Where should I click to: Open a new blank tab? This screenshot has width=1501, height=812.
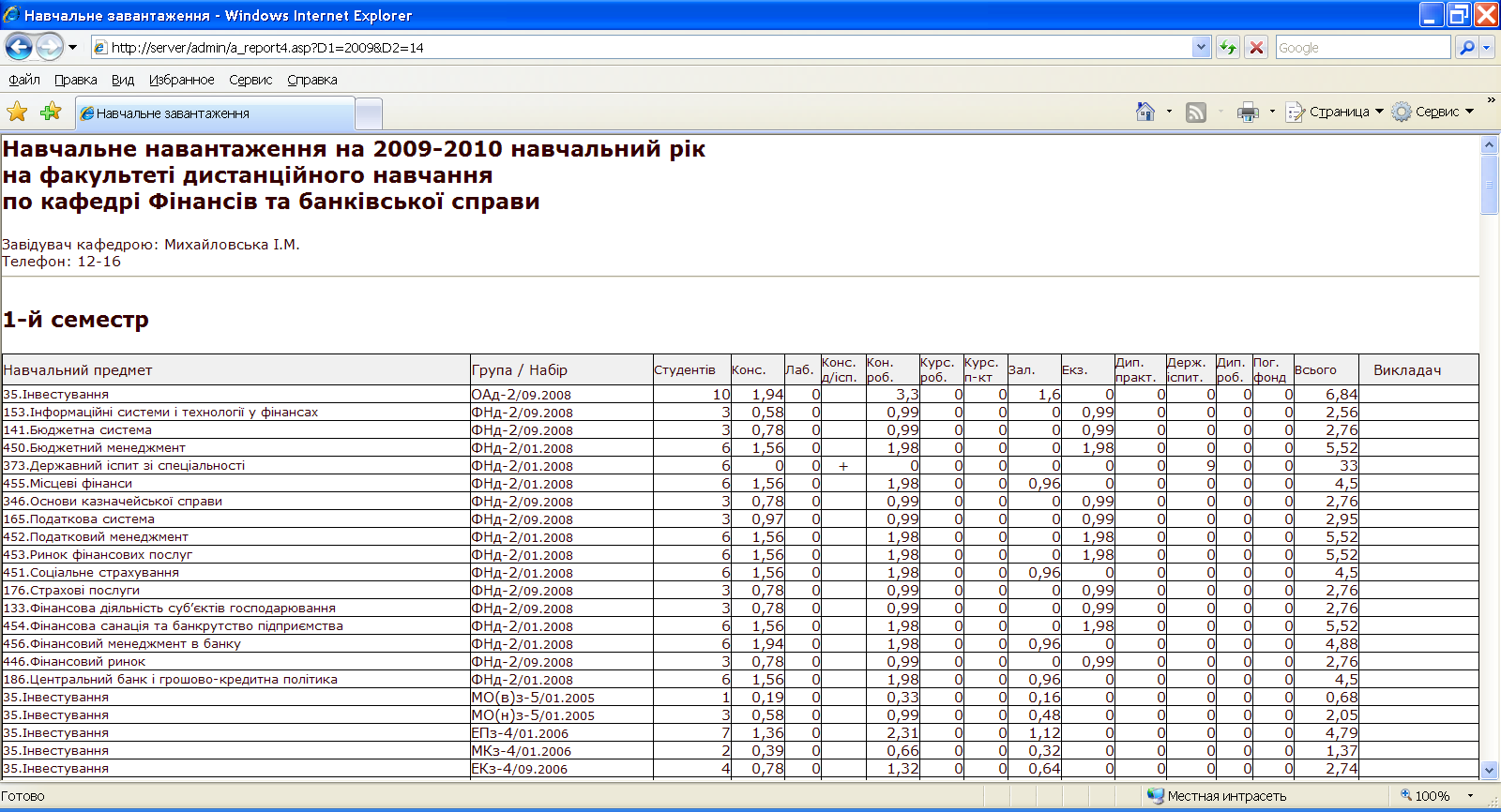pos(370,113)
